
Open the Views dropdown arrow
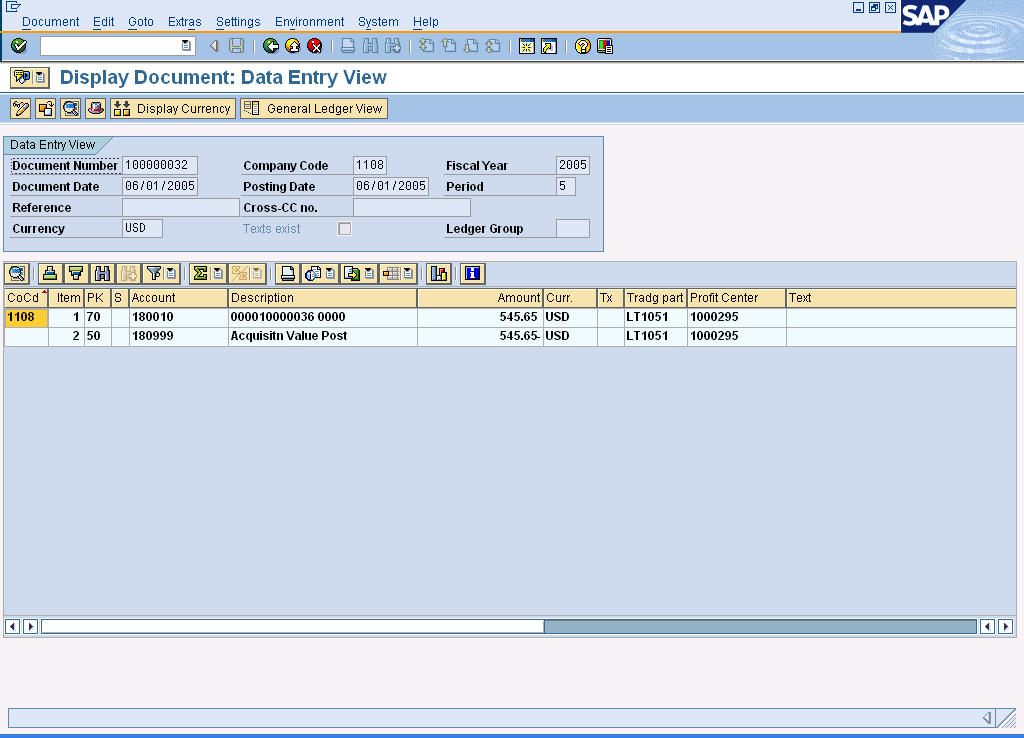pos(330,274)
